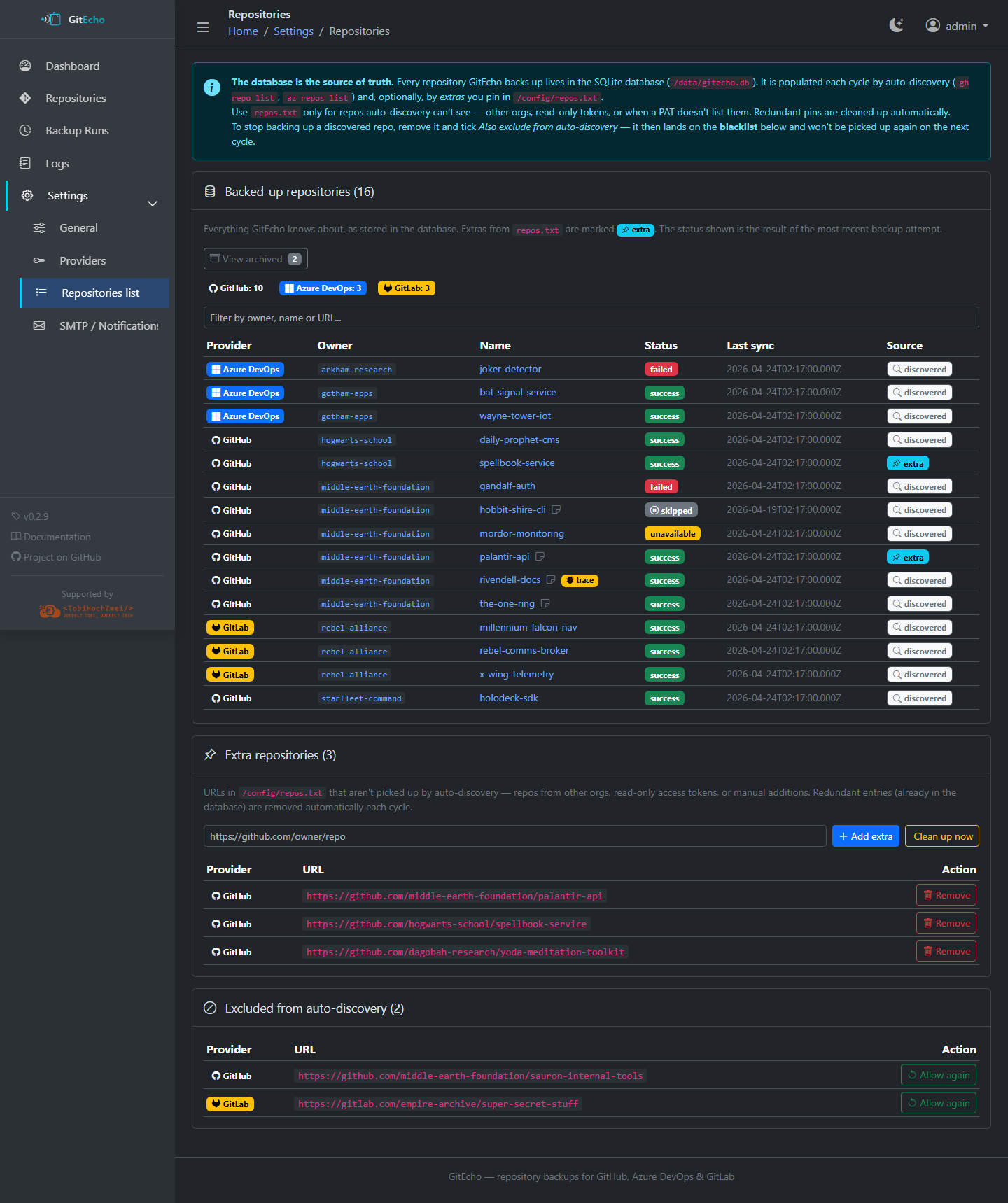Image resolution: width=1008 pixels, height=1203 pixels.
Task: Click the hamburger sidebar toggle icon
Action: [203, 27]
